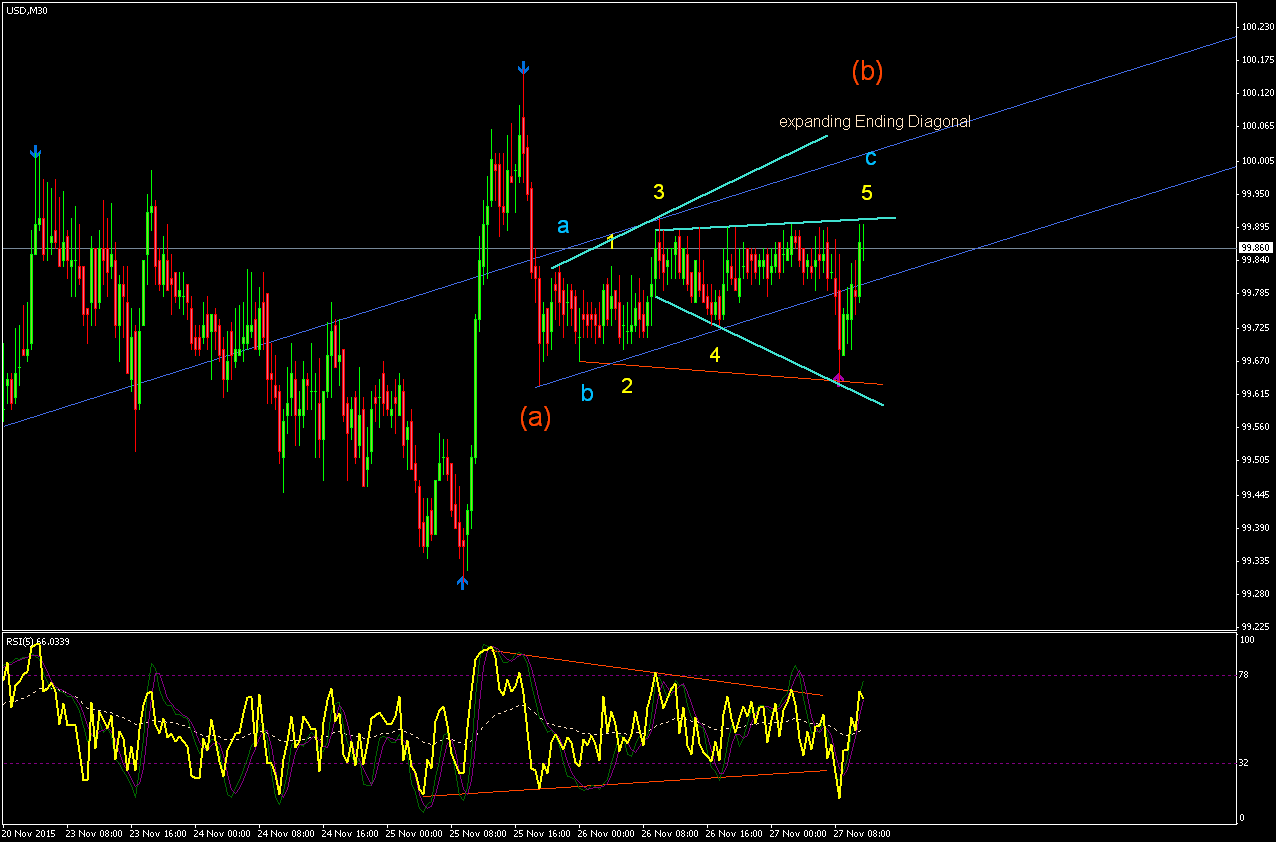Select the yellow '2' wave label
Image resolution: width=1276 pixels, height=842 pixels.
(627, 386)
